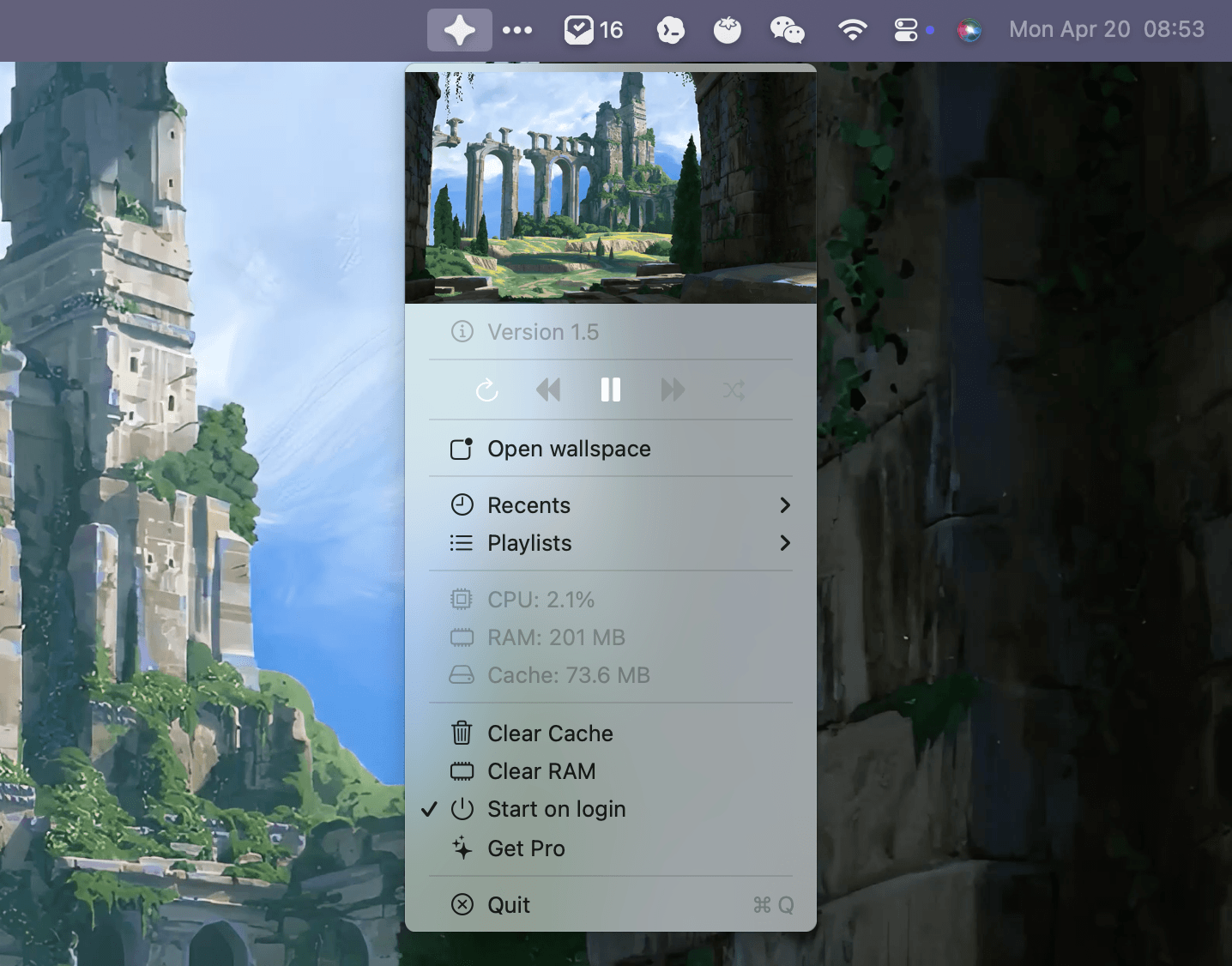Click the current wallpaper preview thumbnail
Viewport: 1232px width, 966px height.
[x=610, y=187]
